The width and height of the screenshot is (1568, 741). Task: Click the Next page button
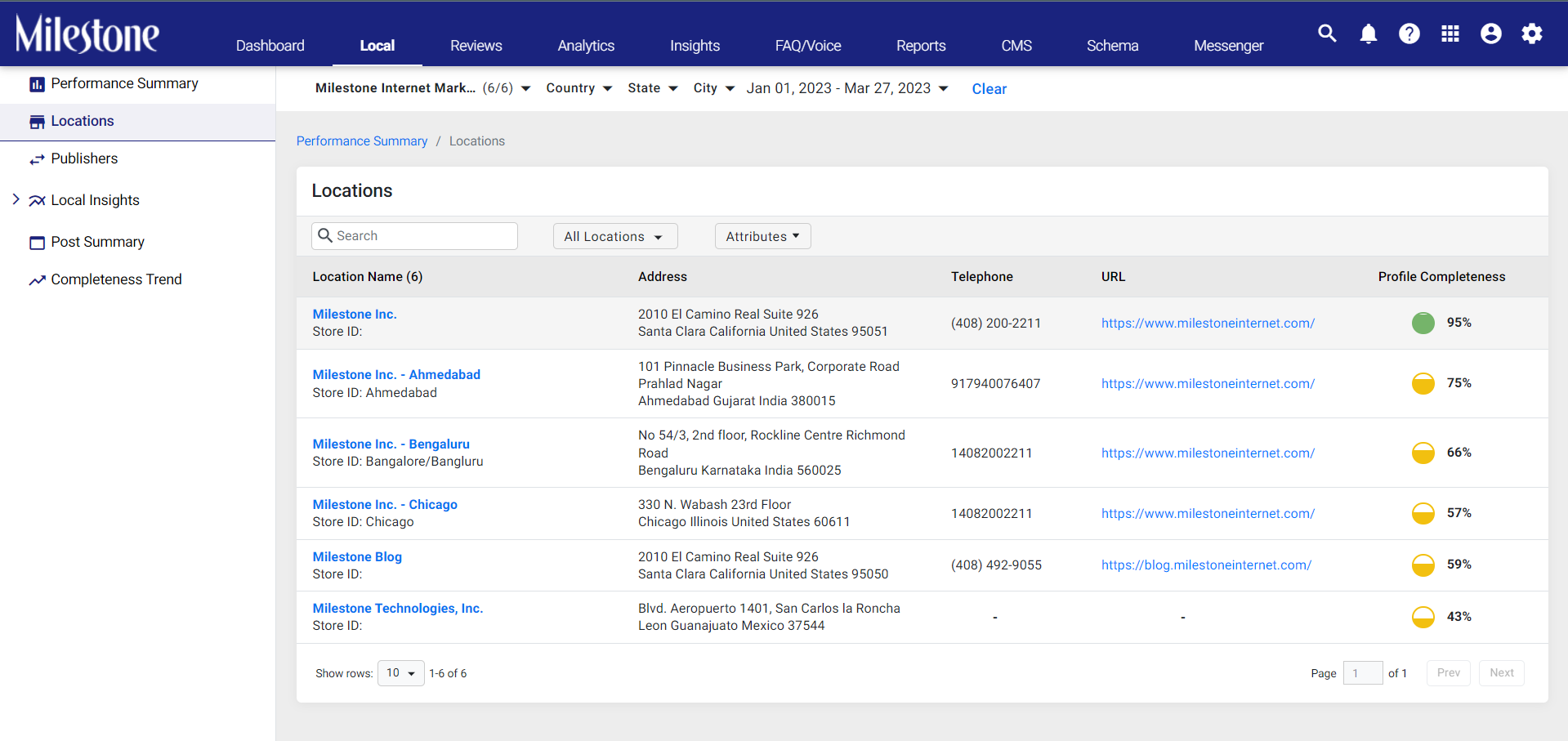(1502, 673)
